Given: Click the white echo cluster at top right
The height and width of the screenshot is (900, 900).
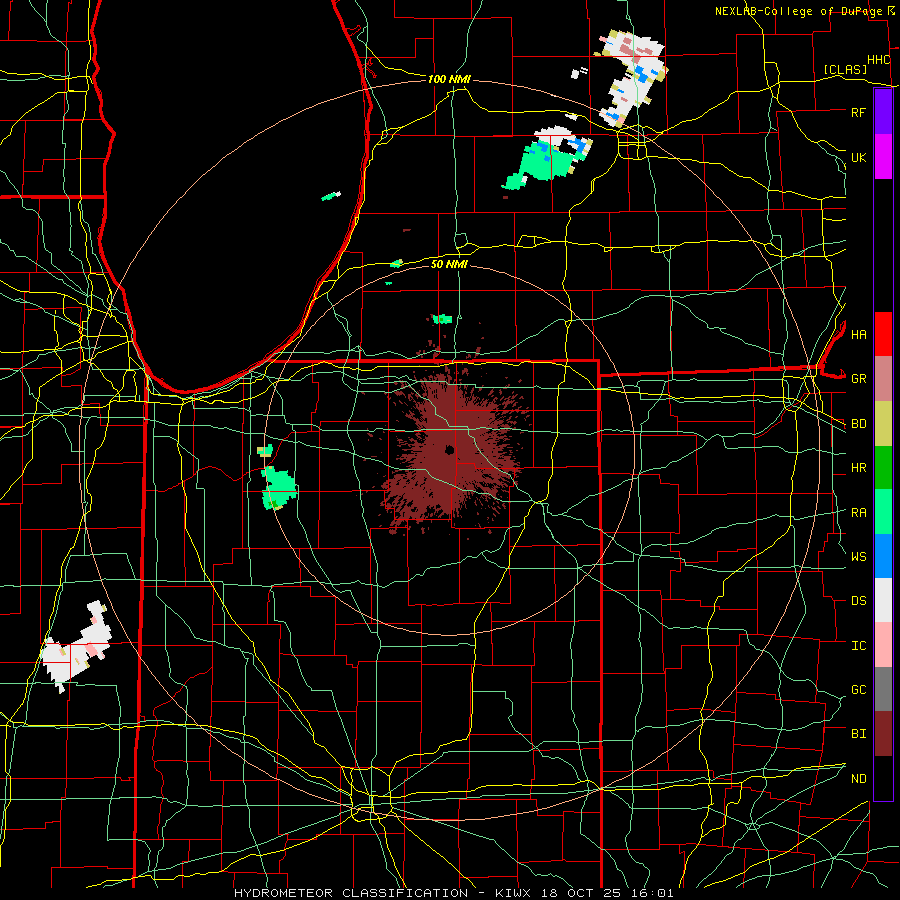Looking at the screenshot, I should click(x=631, y=77).
